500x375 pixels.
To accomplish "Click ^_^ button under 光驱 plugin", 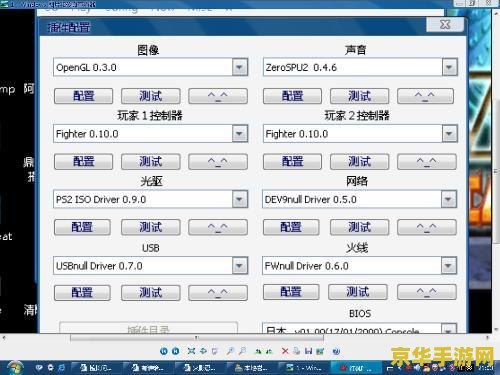I will click(x=218, y=227).
